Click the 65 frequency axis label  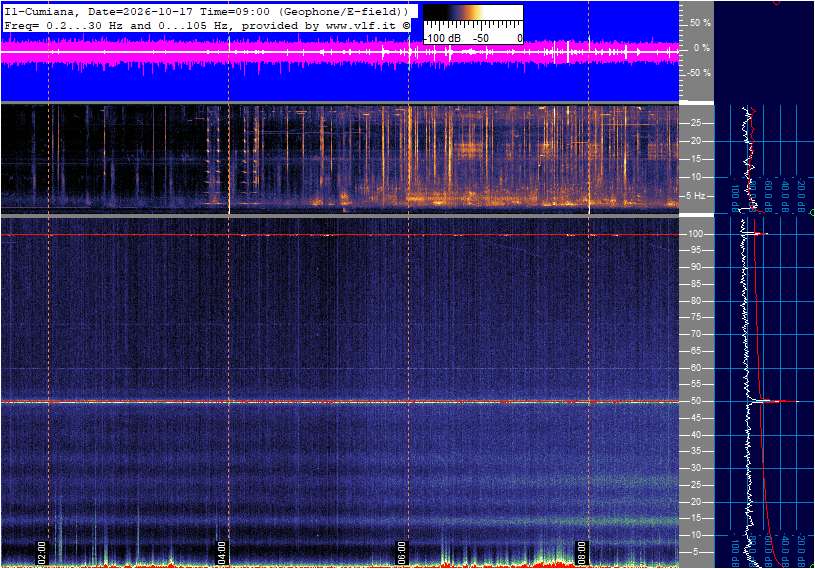(695, 351)
